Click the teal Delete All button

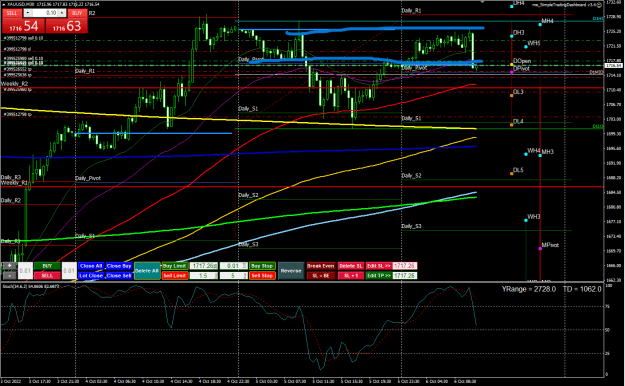pos(147,271)
